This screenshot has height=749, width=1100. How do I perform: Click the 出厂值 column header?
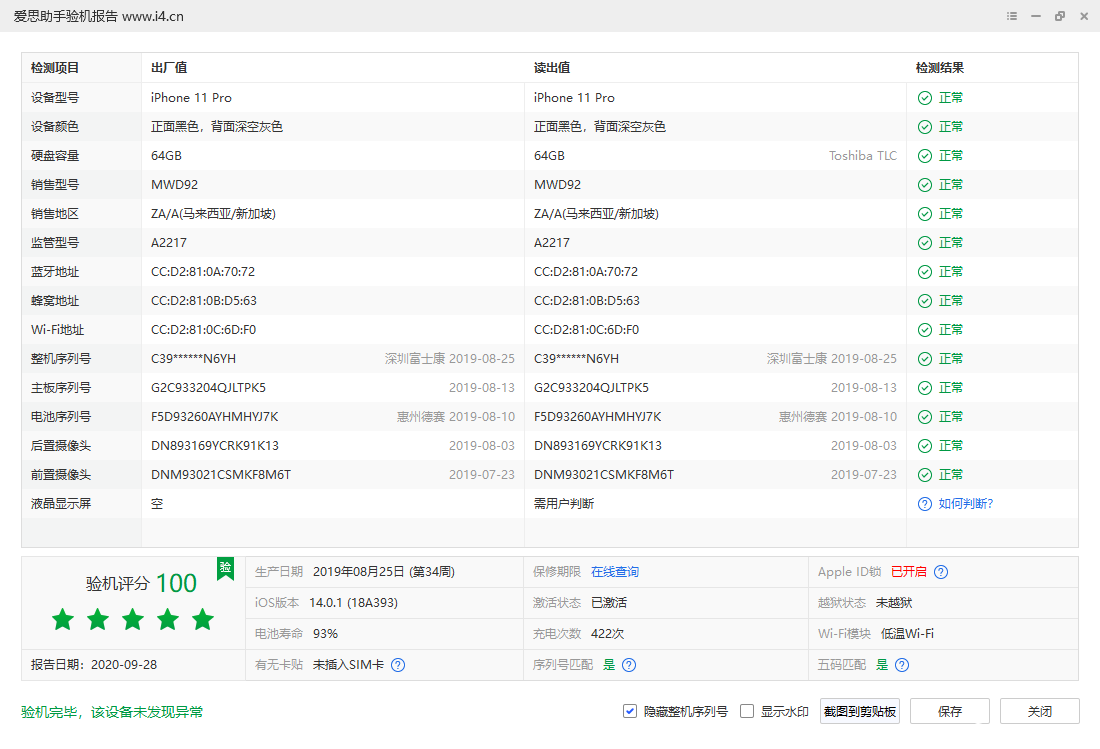pos(169,68)
